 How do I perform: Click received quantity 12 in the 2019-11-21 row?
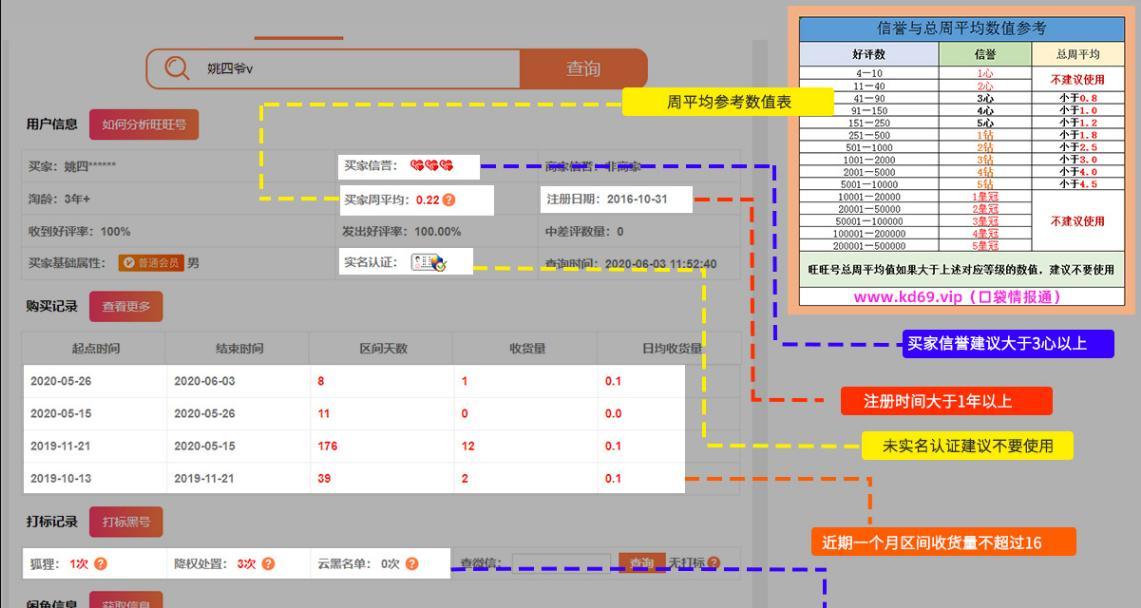(468, 446)
